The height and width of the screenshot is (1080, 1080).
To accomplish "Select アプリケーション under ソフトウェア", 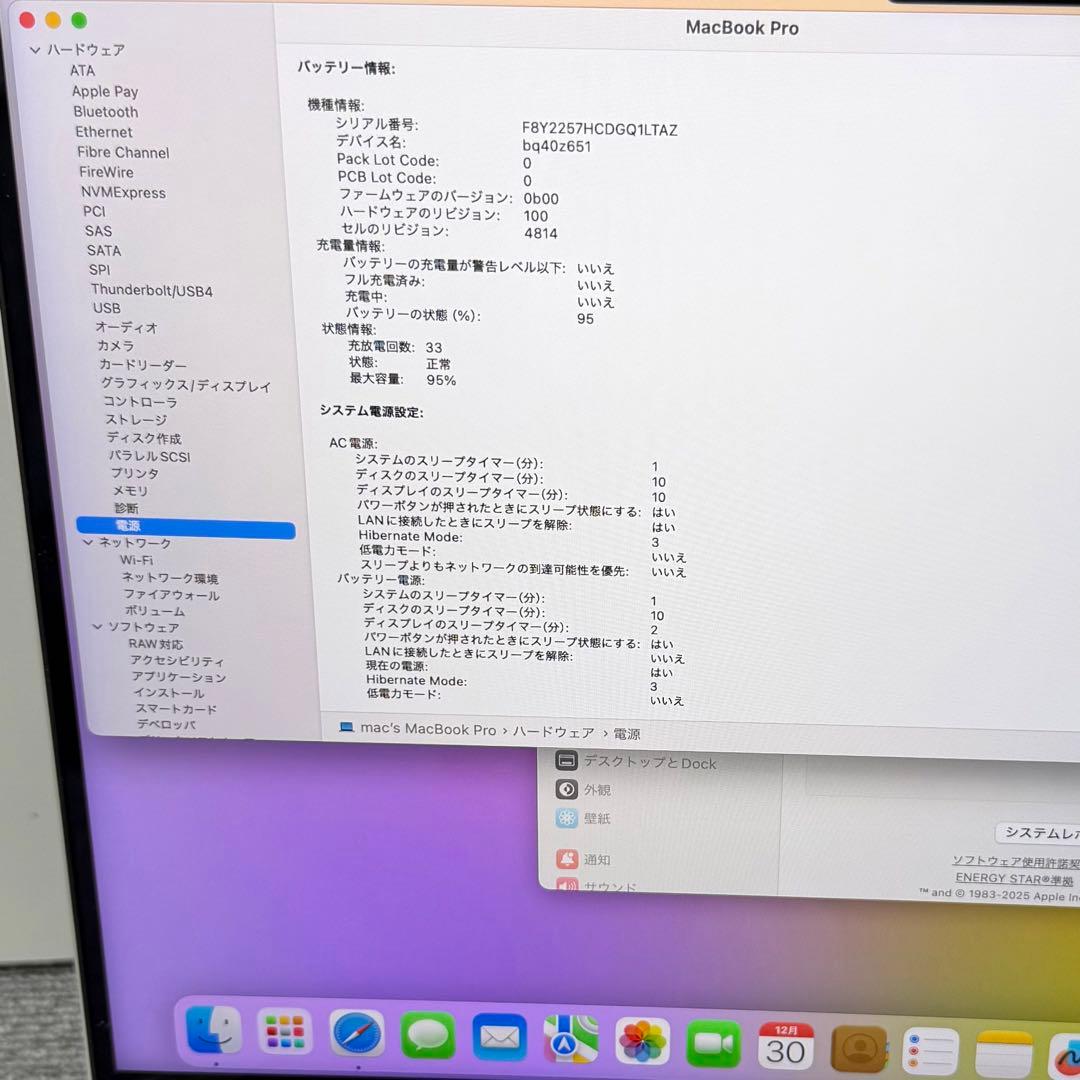I will click(178, 676).
